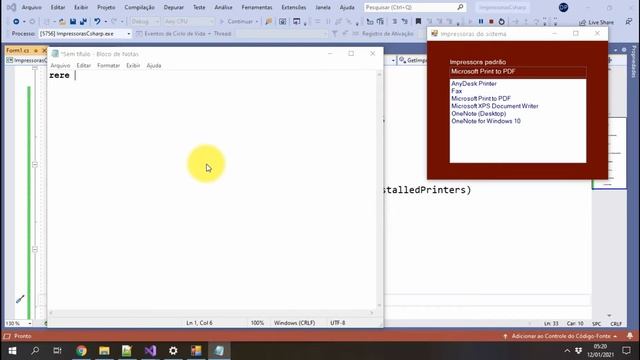Select Microsoft Print to PDF in the list box
Viewport: 640px width, 360px height.
click(481, 98)
